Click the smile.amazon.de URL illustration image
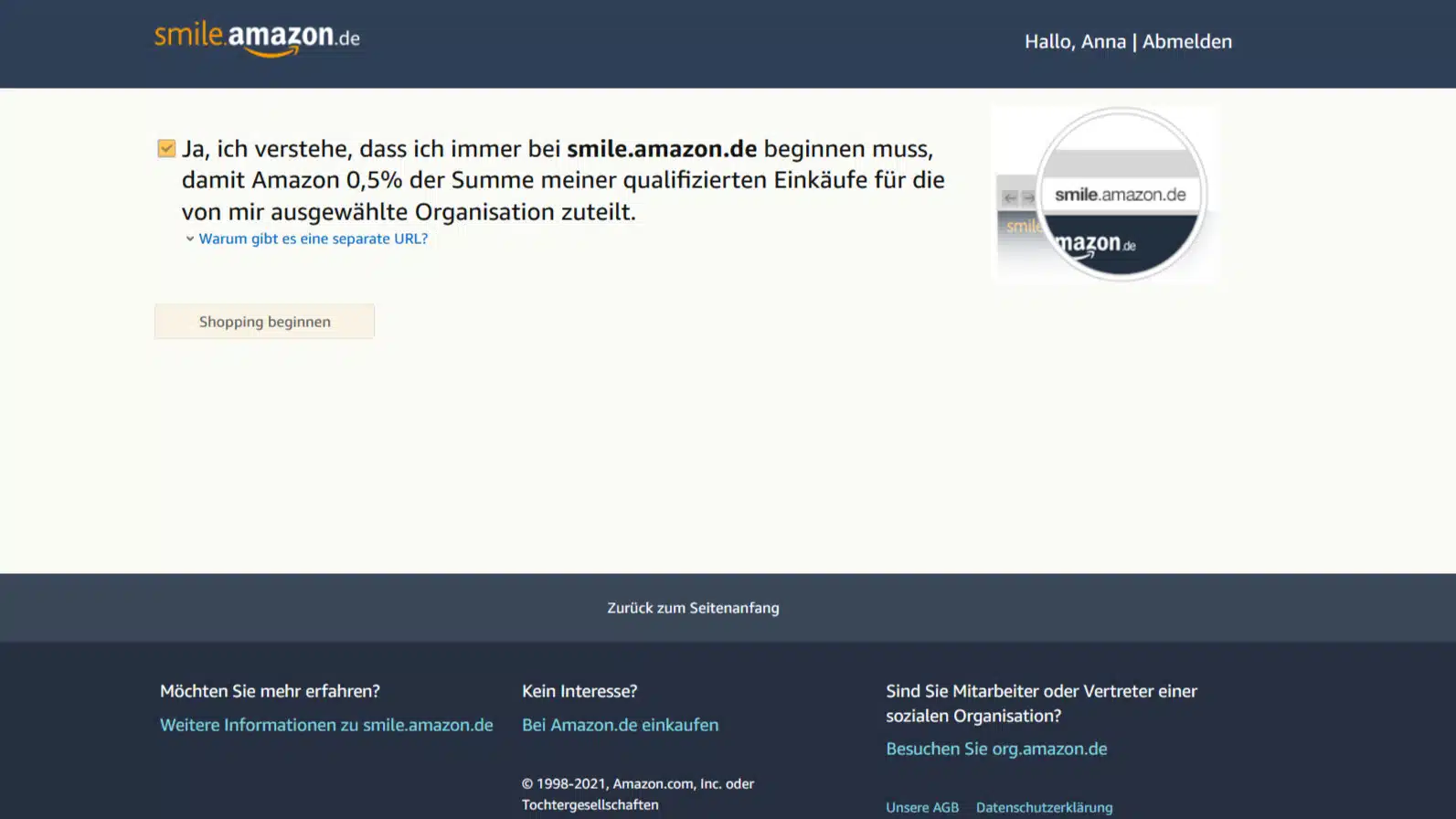The width and height of the screenshot is (1456, 819). 1104,194
